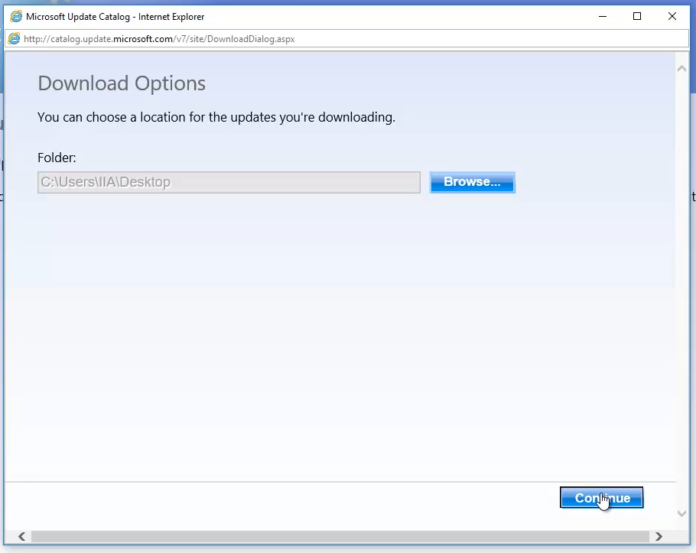This screenshot has width=696, height=553.
Task: Click vertical scrollbar up arrow
Action: tap(682, 69)
